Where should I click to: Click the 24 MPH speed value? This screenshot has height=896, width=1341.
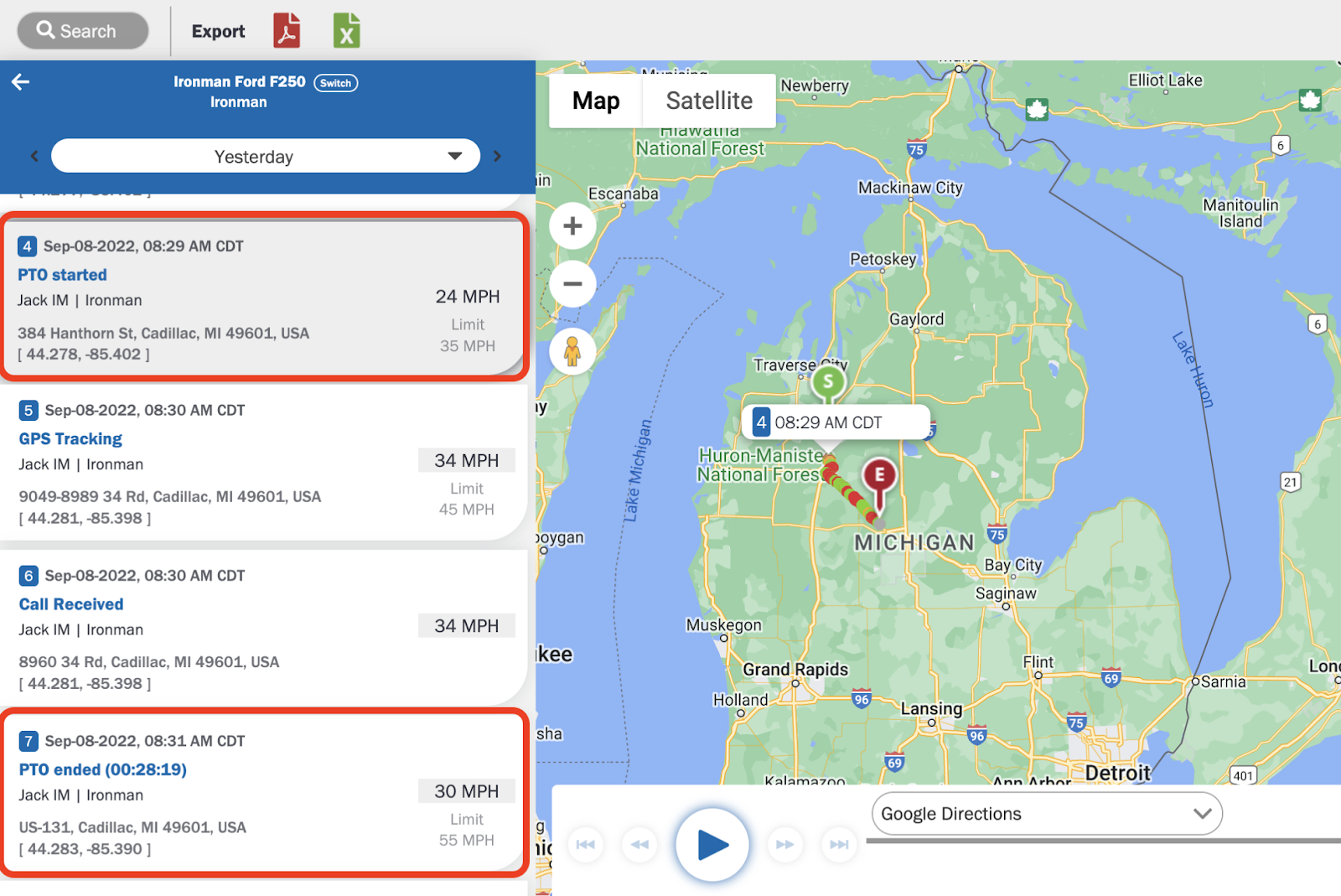click(468, 297)
